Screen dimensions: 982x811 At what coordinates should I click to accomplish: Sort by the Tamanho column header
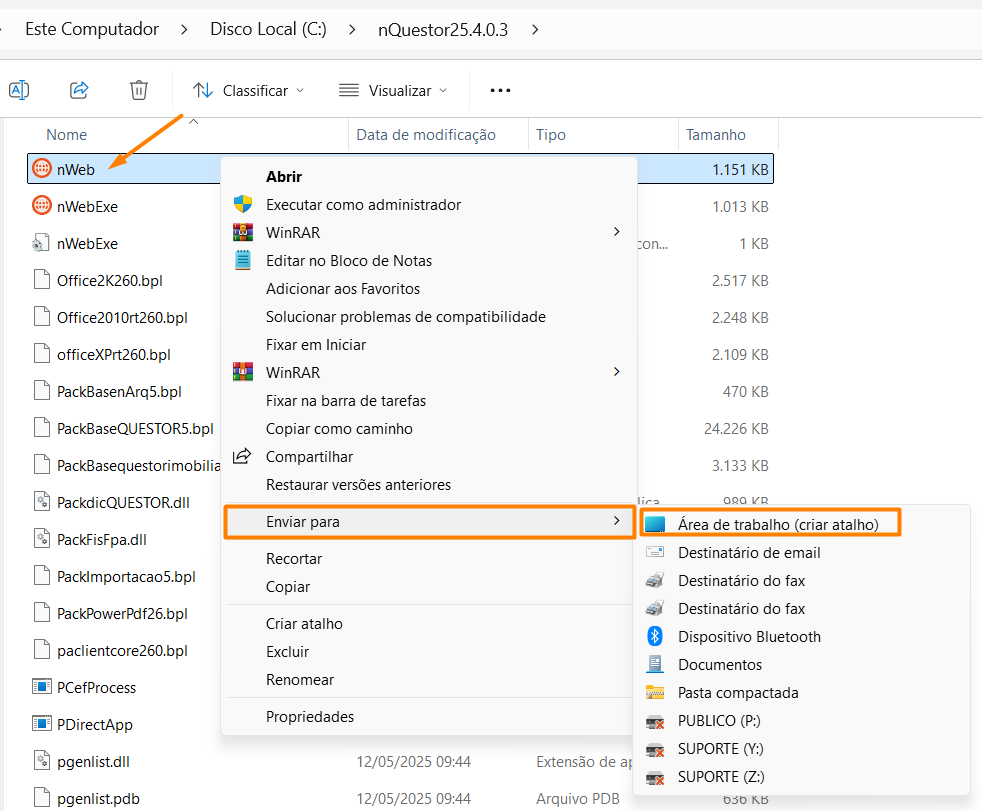coord(715,134)
